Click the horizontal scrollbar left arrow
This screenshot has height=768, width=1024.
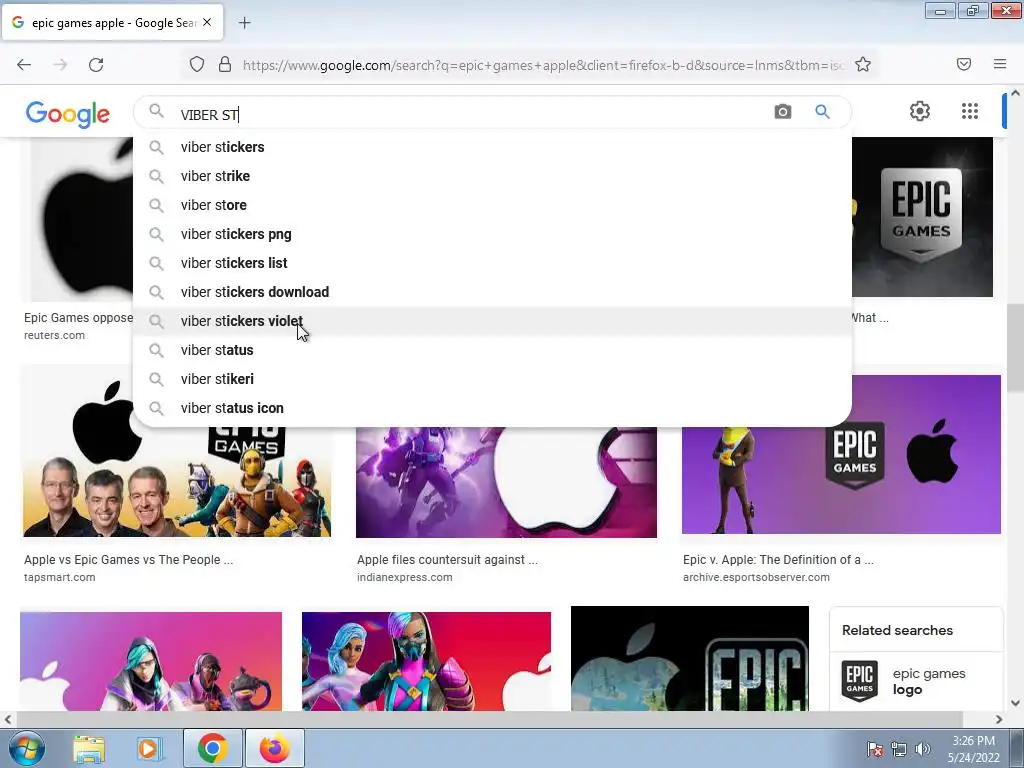[7, 719]
